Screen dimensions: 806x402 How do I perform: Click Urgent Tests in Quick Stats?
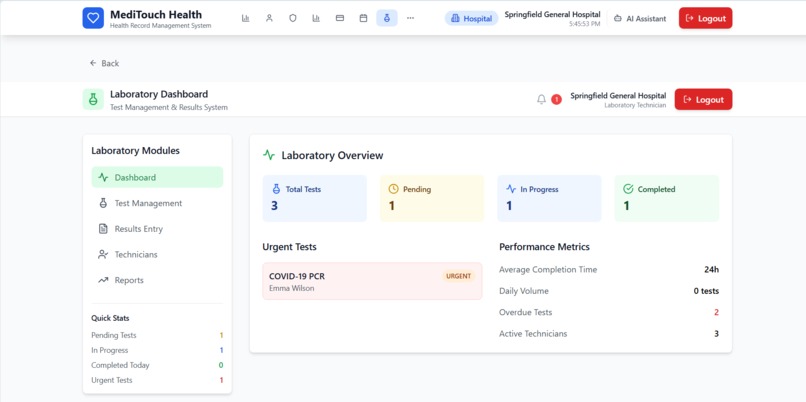click(x=157, y=380)
